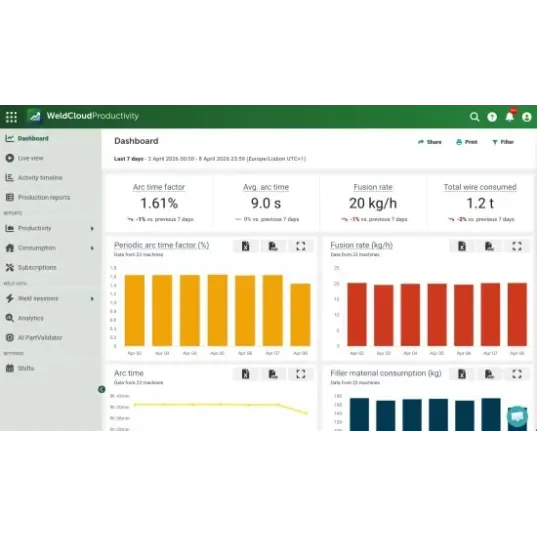Expand the Productivity submenu arrow
The image size is (537, 537).
(92, 228)
